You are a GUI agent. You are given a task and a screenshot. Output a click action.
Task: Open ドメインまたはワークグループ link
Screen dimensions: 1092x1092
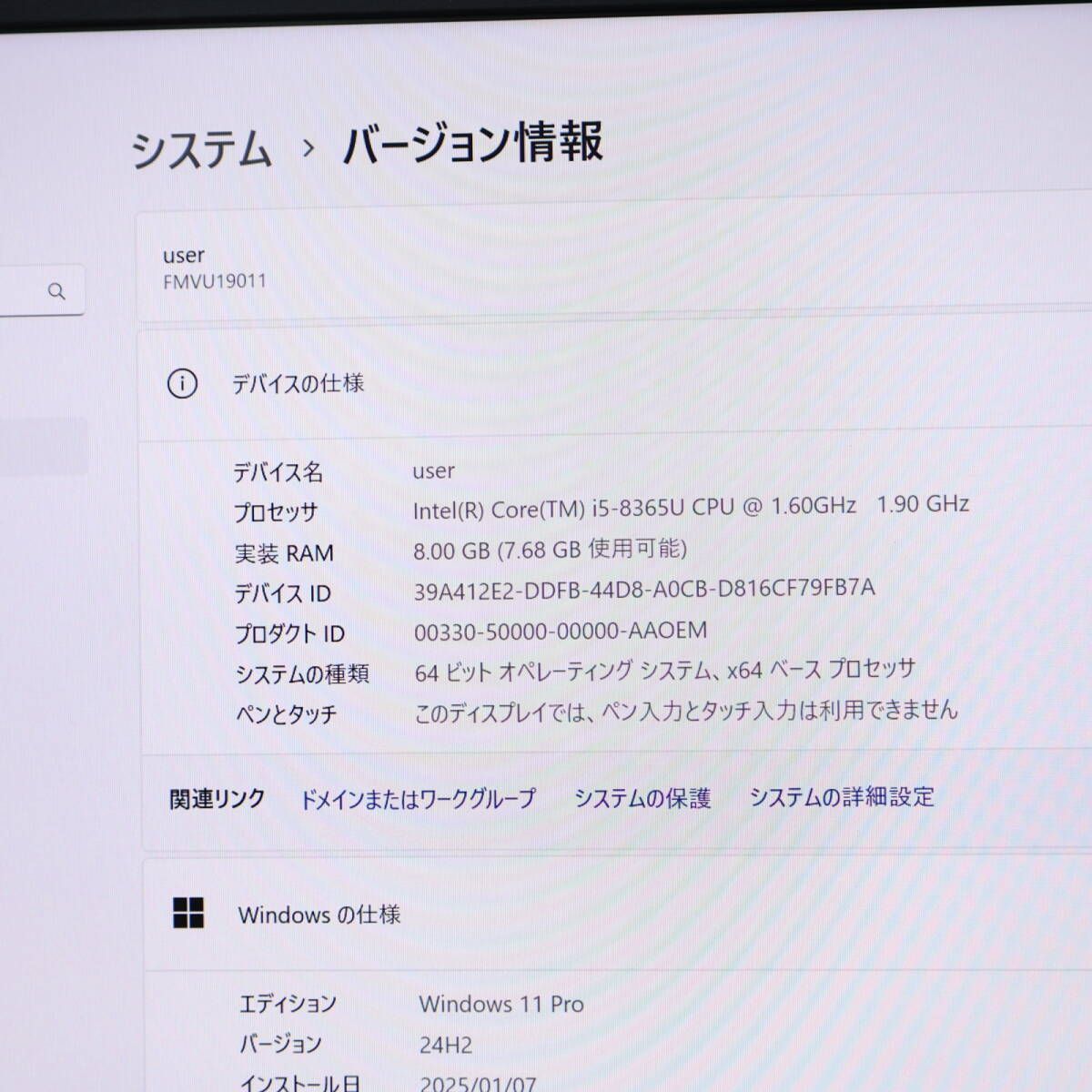[418, 800]
